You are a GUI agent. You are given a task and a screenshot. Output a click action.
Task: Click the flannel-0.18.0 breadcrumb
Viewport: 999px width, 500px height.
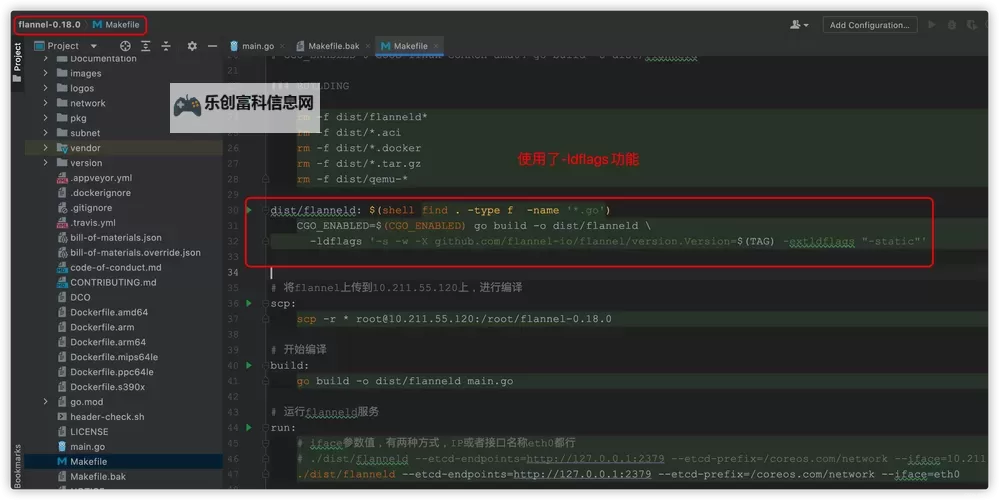[49, 25]
